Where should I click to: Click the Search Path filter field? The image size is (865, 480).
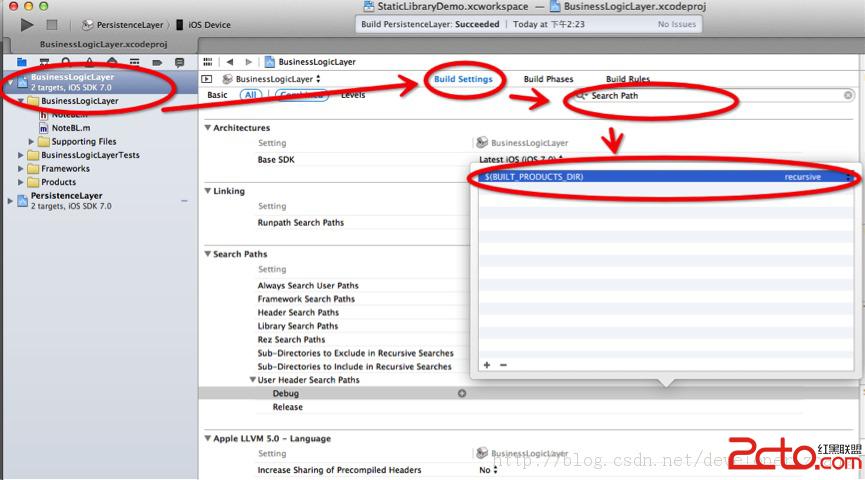pos(712,95)
